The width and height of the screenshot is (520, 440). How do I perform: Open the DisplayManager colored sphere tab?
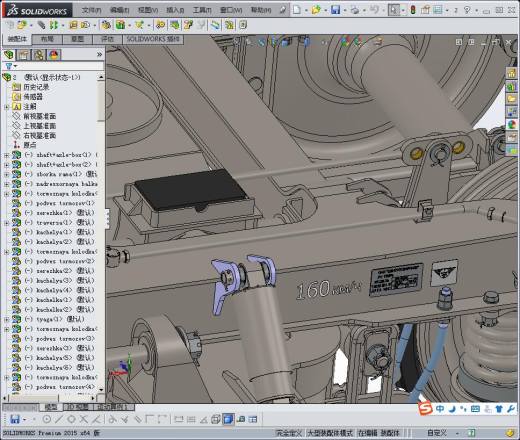[x=54, y=55]
